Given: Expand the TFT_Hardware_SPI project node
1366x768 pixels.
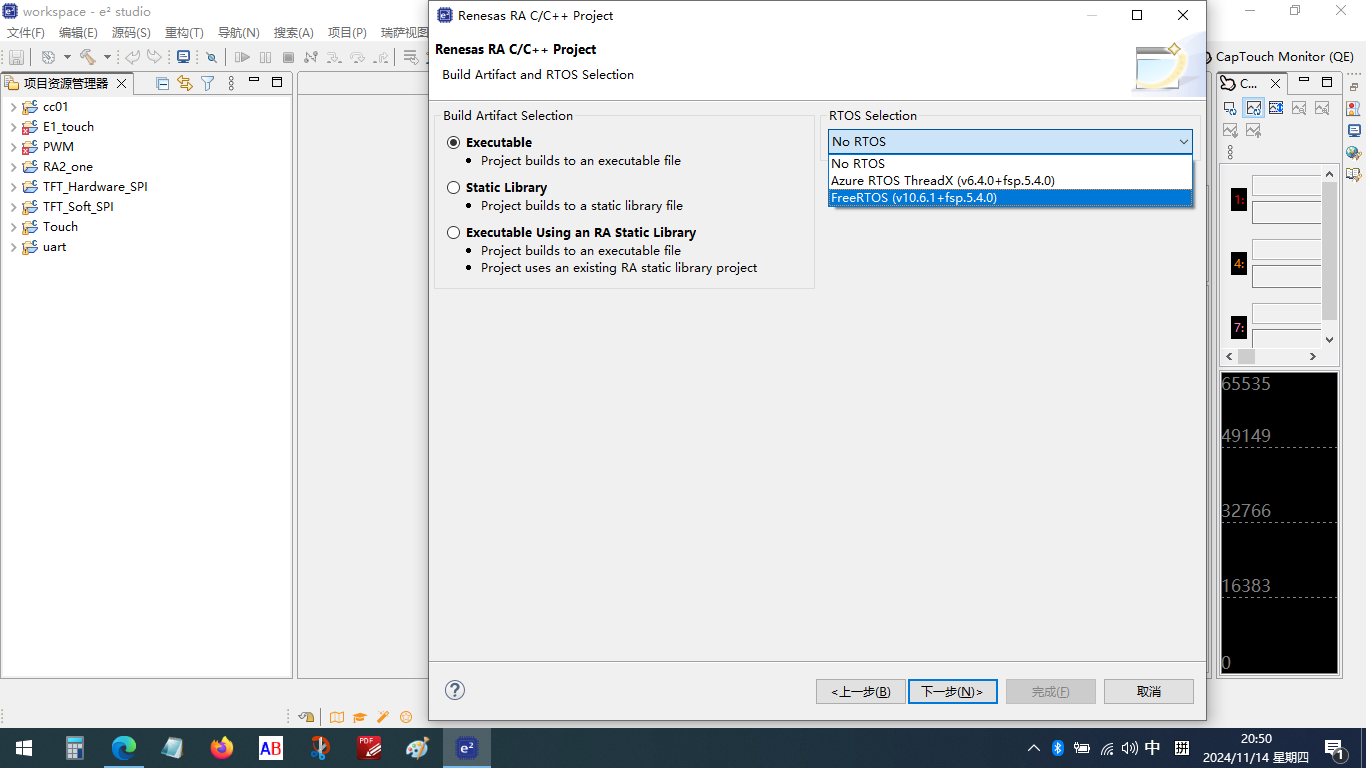Looking at the screenshot, I should coord(13,187).
